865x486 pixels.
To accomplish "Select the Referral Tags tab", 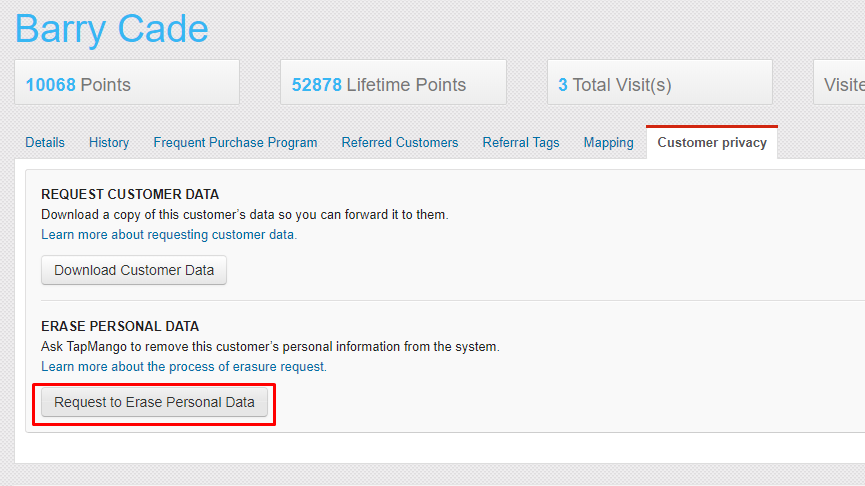I will [521, 142].
